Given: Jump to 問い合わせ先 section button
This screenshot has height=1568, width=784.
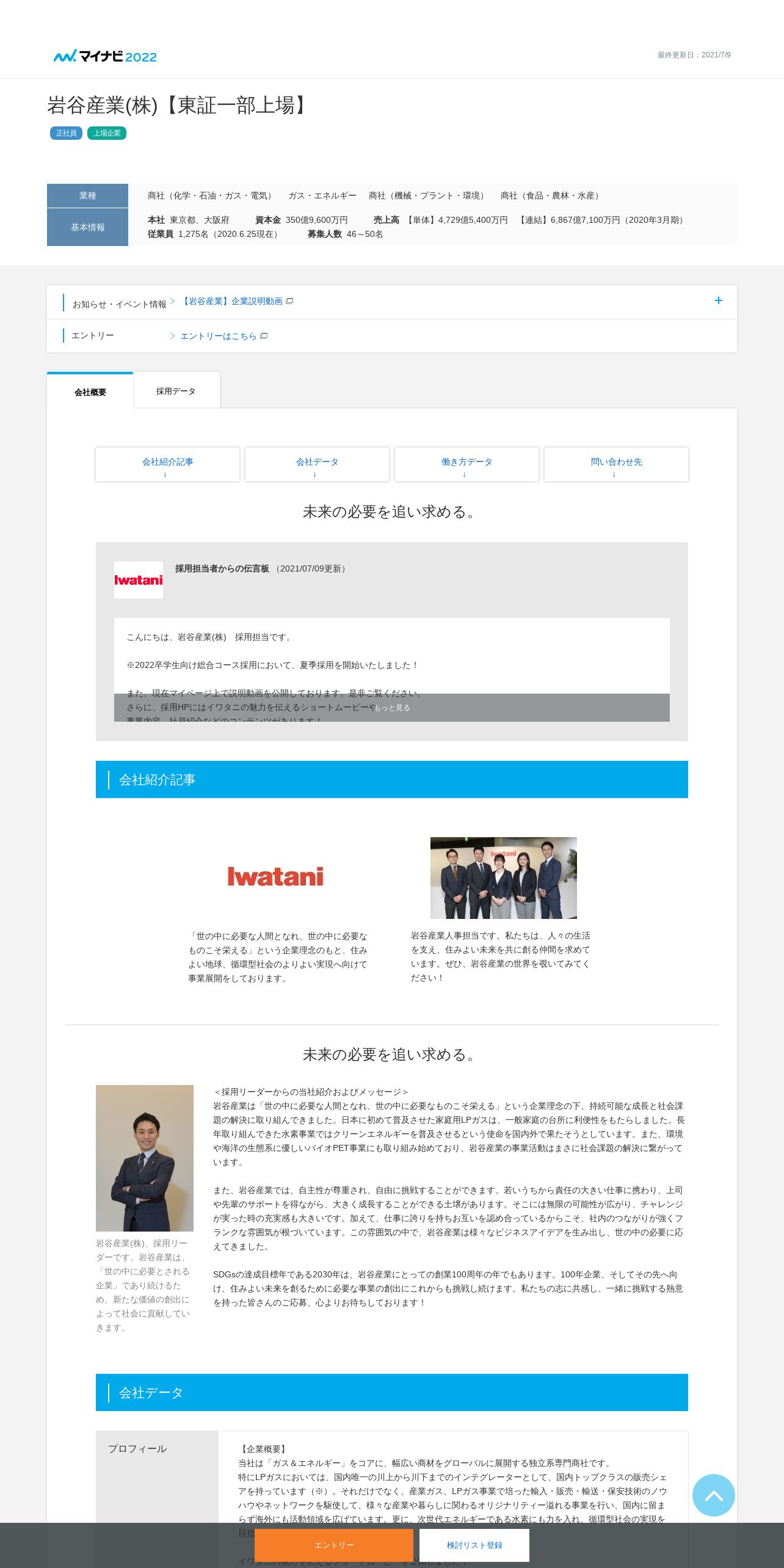Looking at the screenshot, I should point(616,465).
